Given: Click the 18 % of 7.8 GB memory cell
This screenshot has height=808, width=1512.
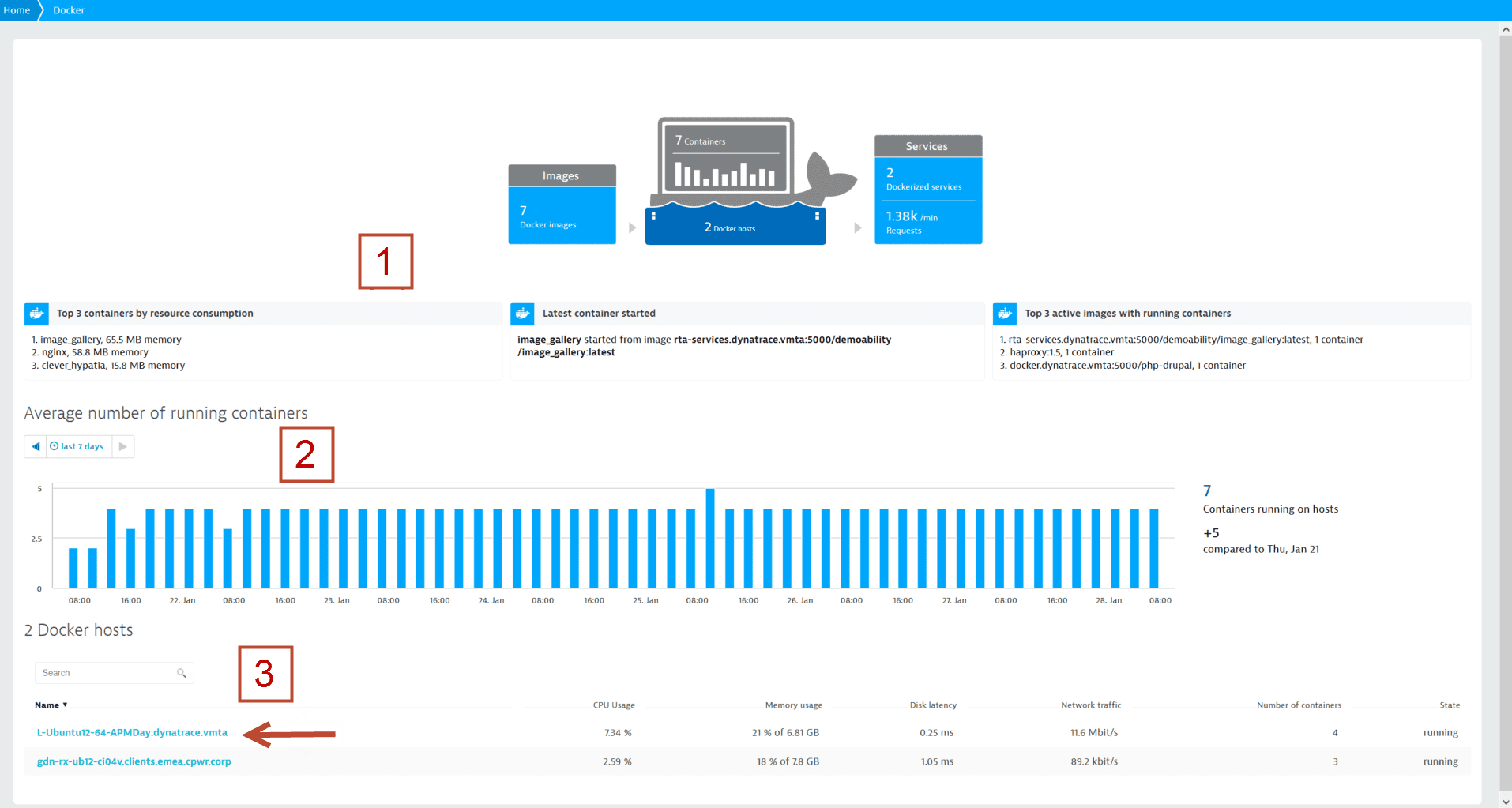Looking at the screenshot, I should [788, 761].
